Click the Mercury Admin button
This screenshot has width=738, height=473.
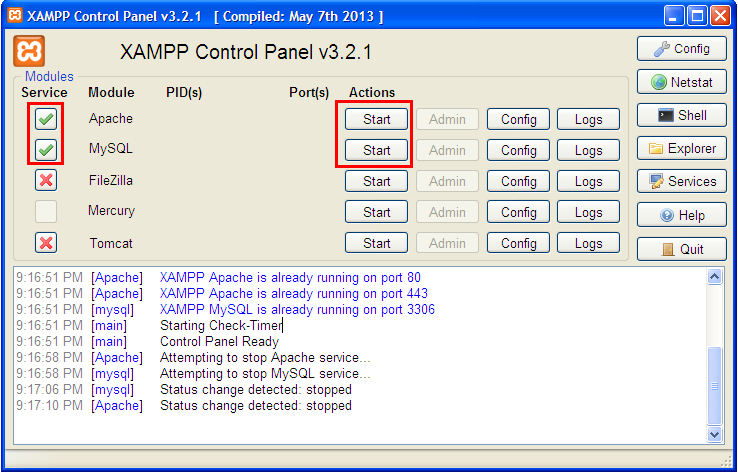pos(447,212)
